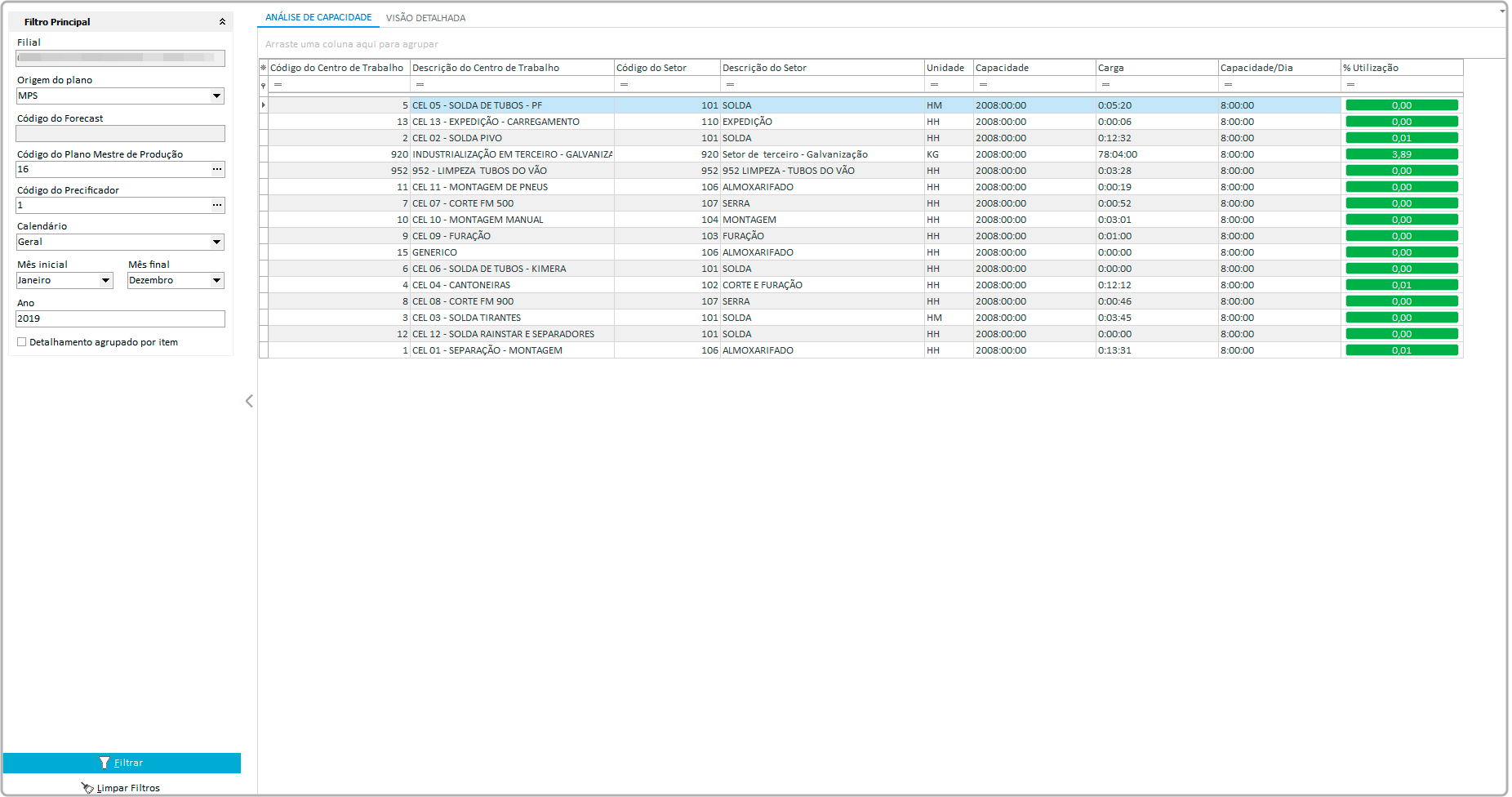This screenshot has width=1512, height=797.
Task: Click the MONTAGEM sector cell
Action: click(822, 220)
